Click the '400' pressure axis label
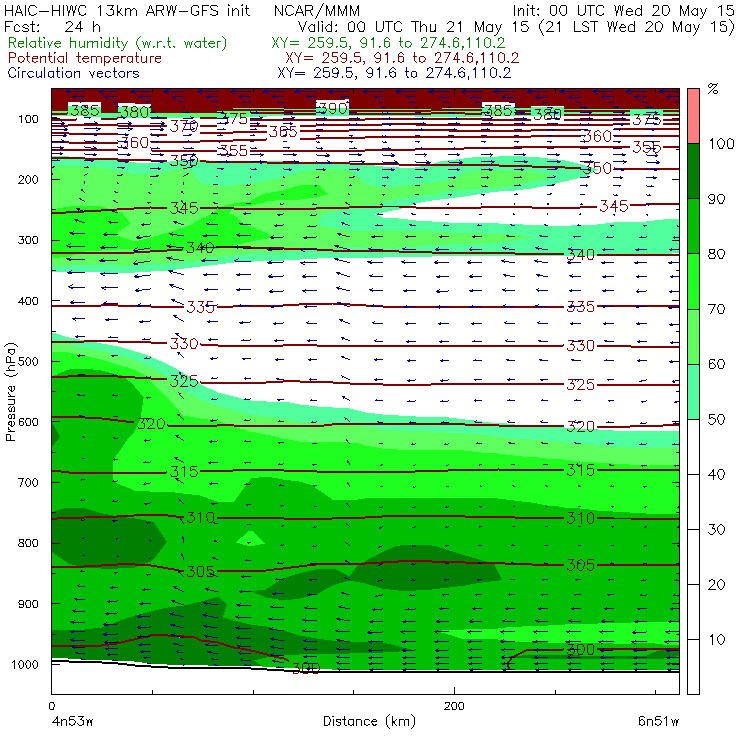The width and height of the screenshot is (740, 740). 28,301
